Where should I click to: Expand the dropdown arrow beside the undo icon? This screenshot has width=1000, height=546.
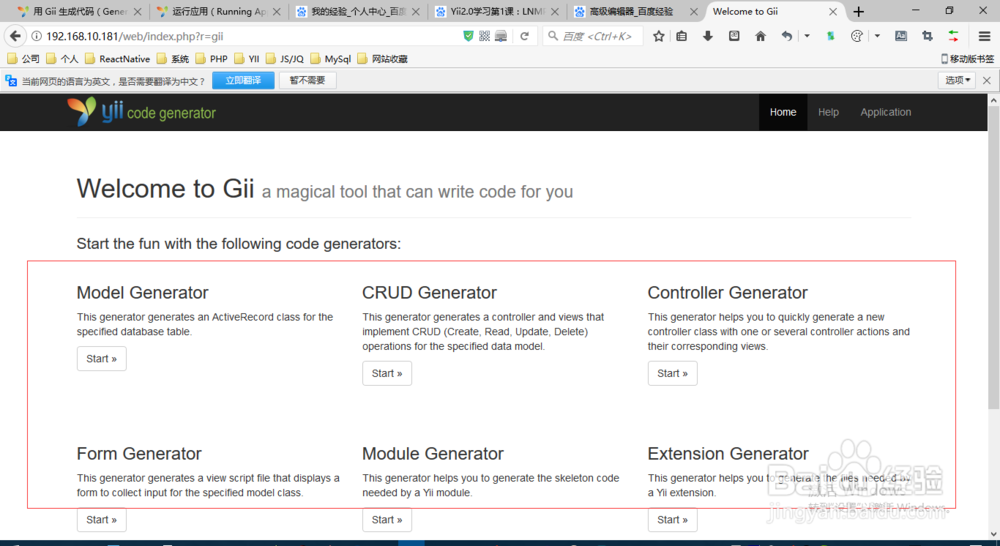(x=807, y=36)
